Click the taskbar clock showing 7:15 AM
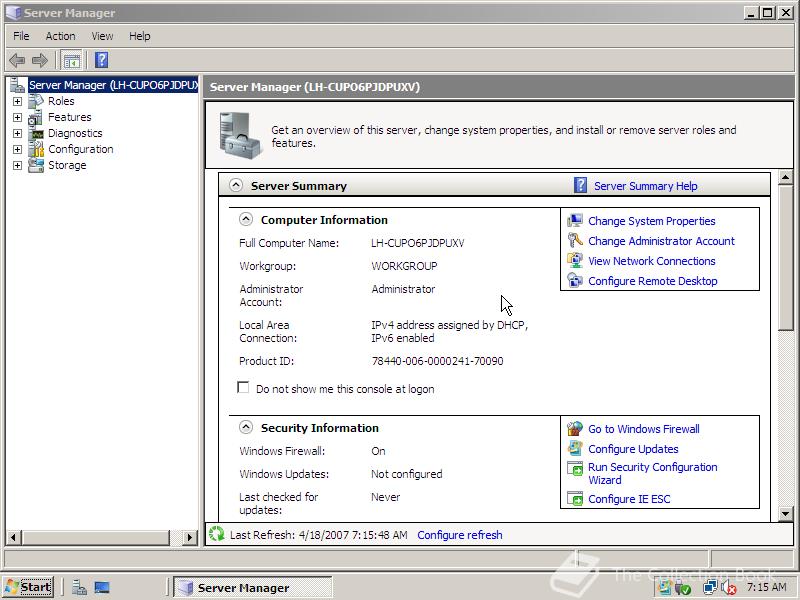This screenshot has width=800, height=600. point(767,587)
